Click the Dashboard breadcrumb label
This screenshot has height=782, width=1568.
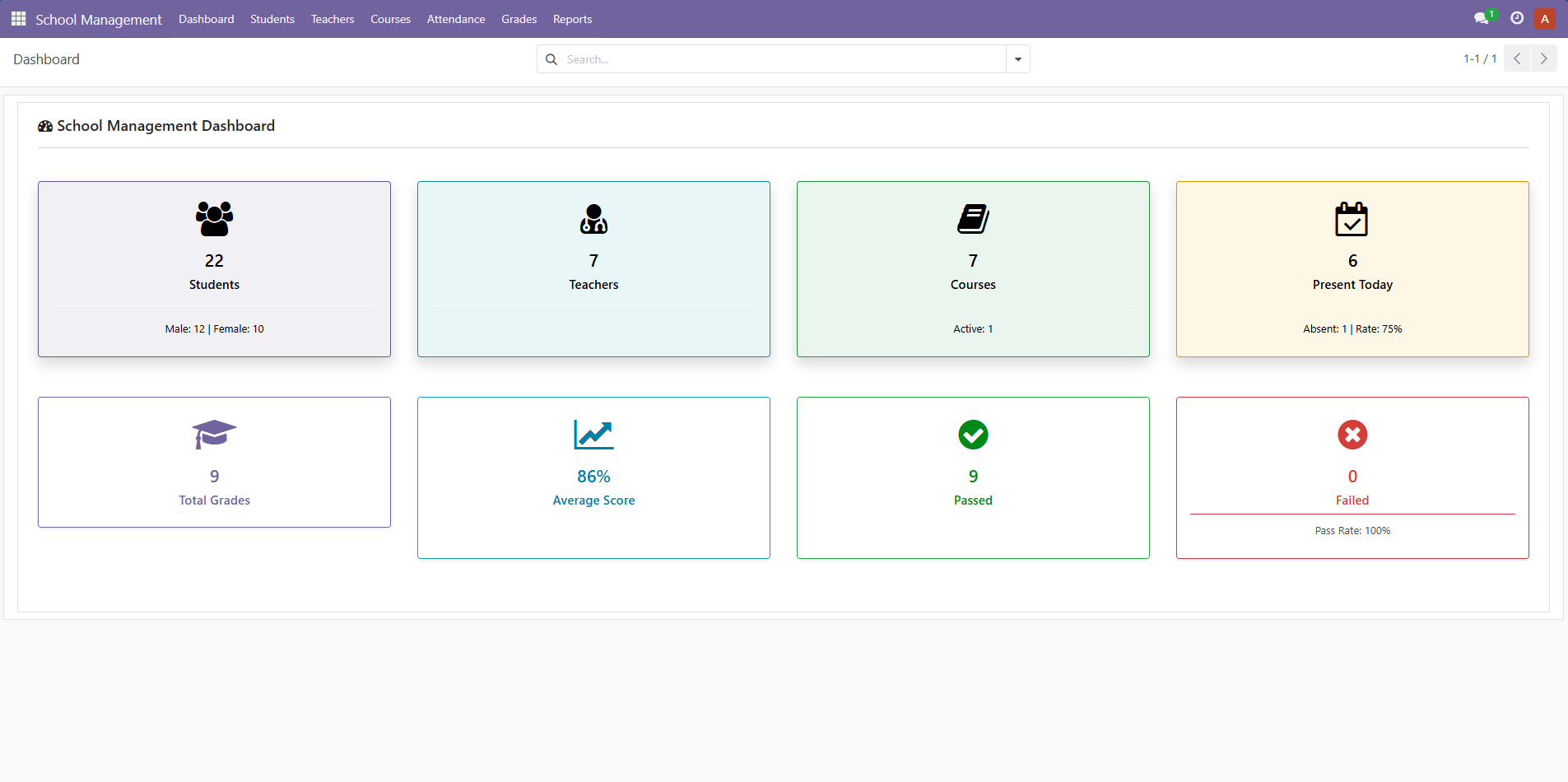coord(46,59)
